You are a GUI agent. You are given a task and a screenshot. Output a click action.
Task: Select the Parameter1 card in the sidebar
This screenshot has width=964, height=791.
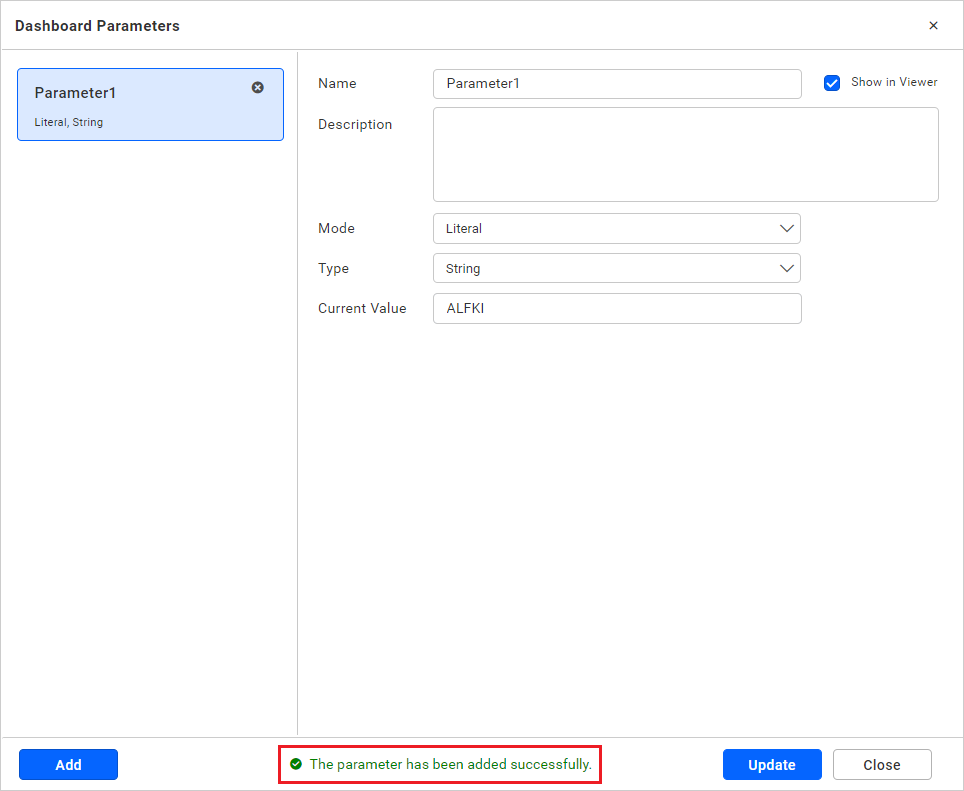(x=150, y=104)
